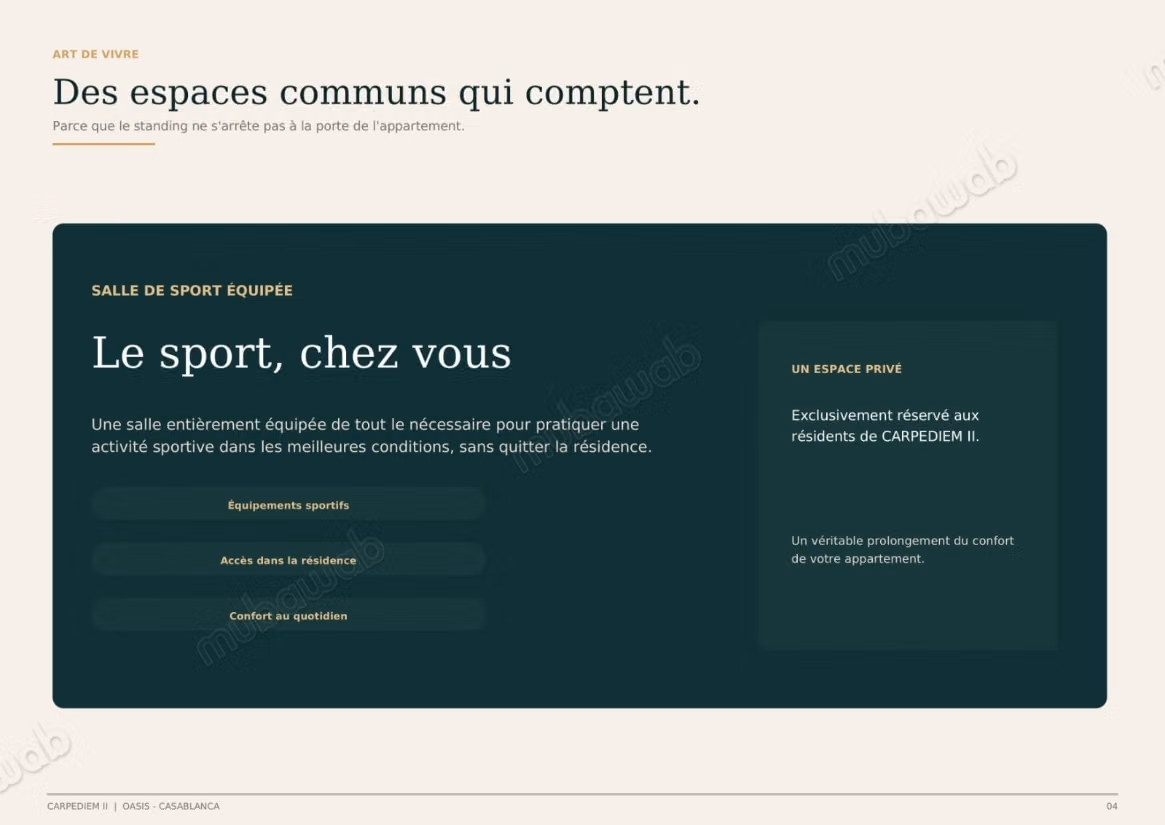Click the title Le sport, chez vous
The height and width of the screenshot is (825, 1165).
301,353
